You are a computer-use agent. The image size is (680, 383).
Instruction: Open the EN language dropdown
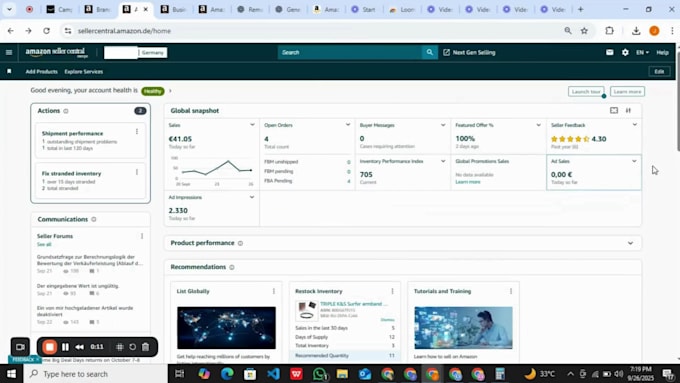pyautogui.click(x=642, y=52)
